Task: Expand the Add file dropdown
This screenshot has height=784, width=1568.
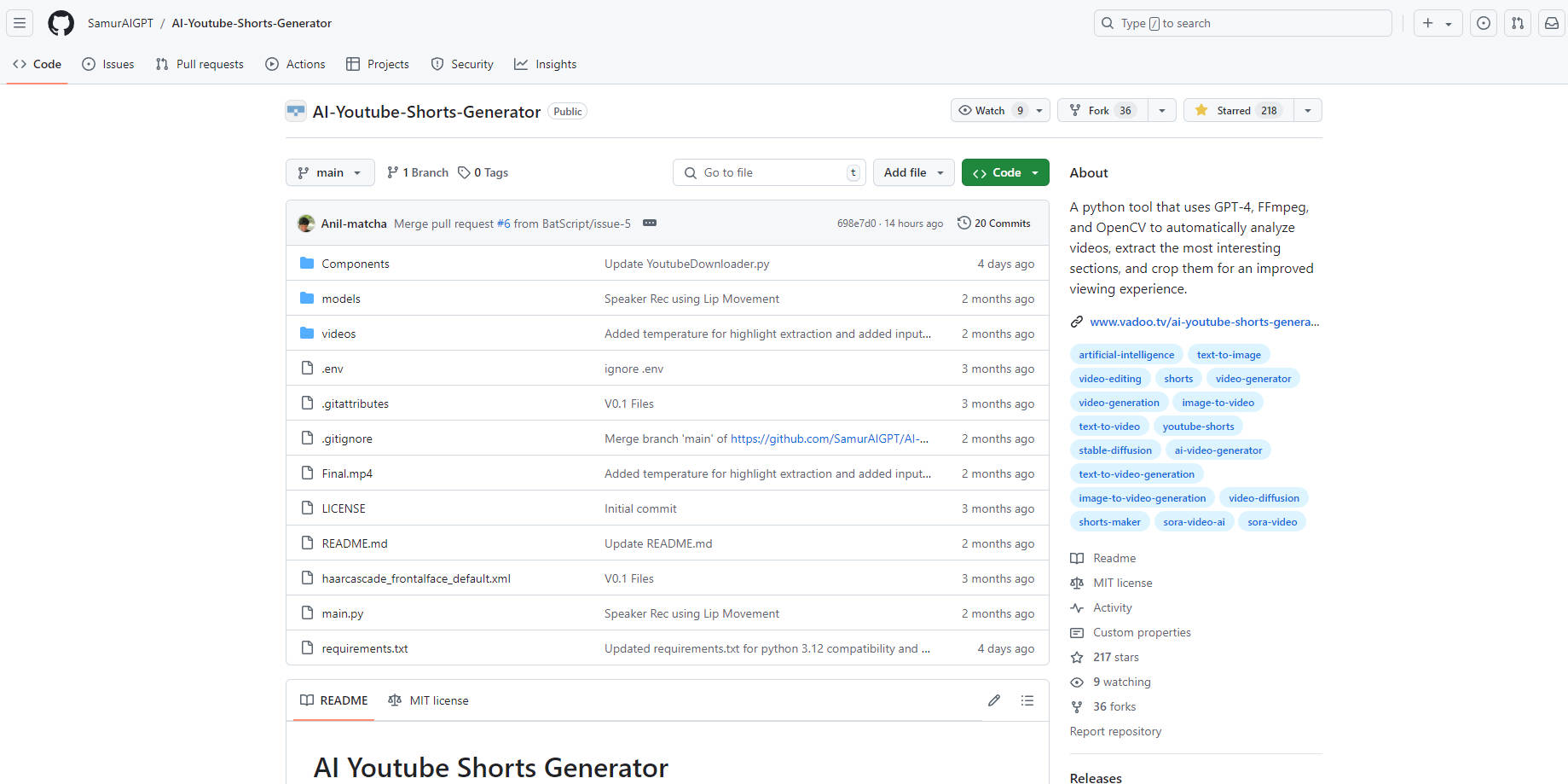Action: [913, 172]
